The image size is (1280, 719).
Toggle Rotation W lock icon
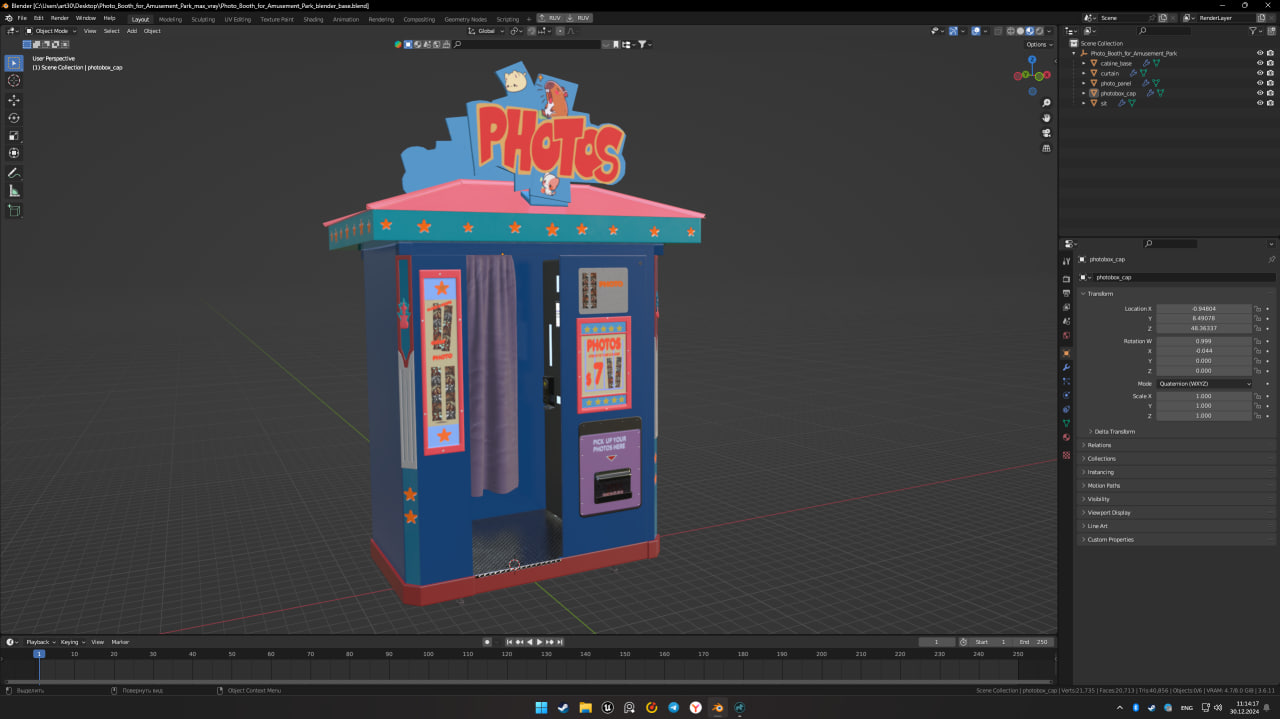pos(1258,341)
